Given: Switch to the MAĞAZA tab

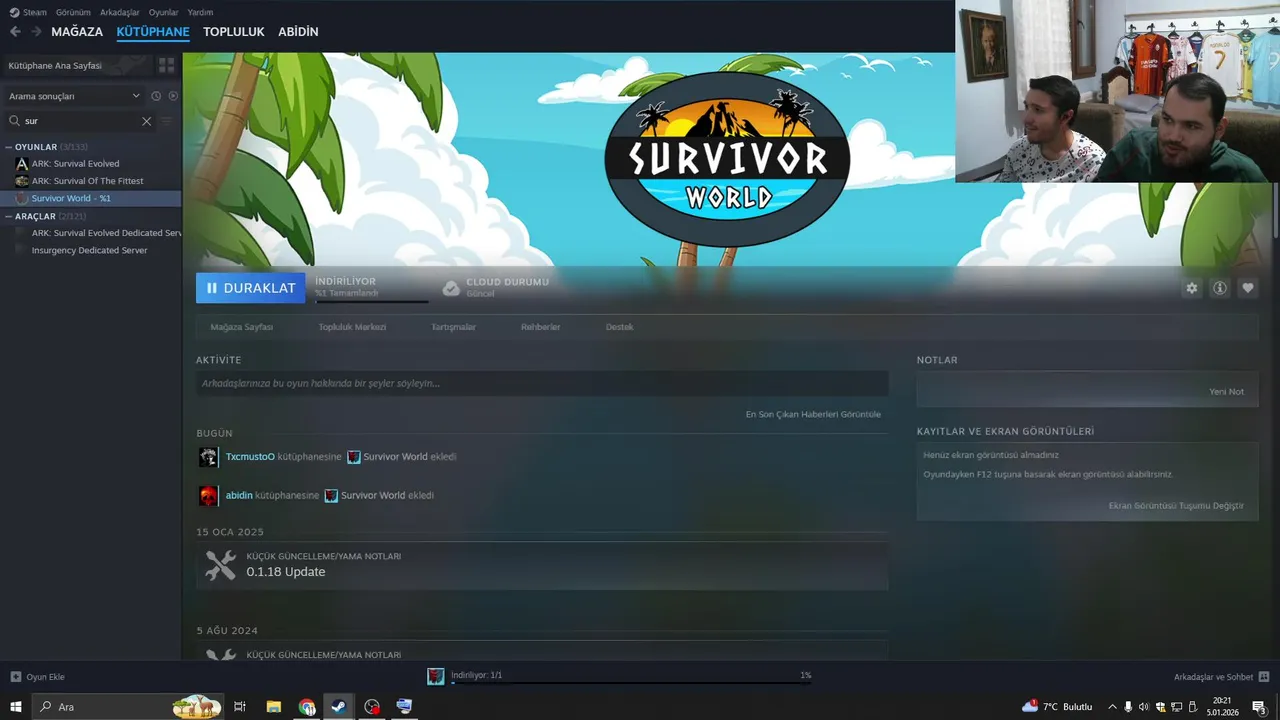Looking at the screenshot, I should click(x=77, y=32).
